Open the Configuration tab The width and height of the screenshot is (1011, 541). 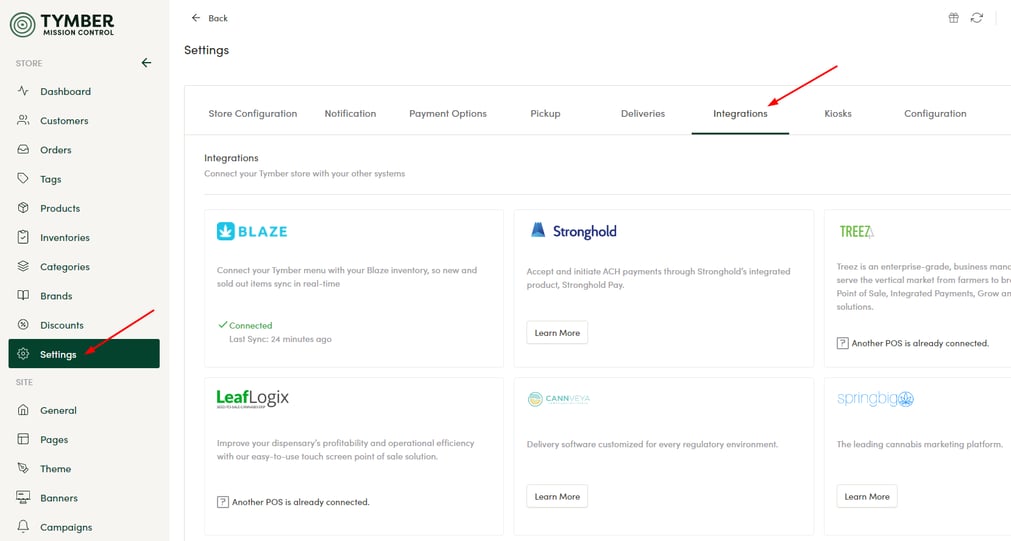pos(935,113)
